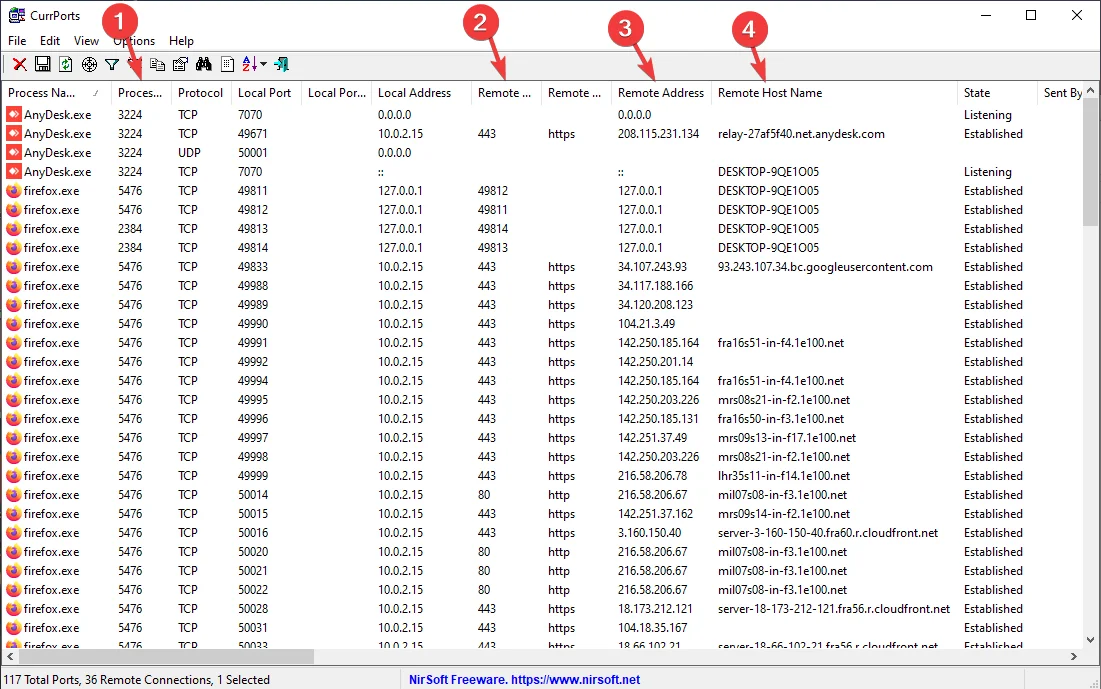Click remote address 142.250.201.14
This screenshot has height=689, width=1101.
[656, 362]
